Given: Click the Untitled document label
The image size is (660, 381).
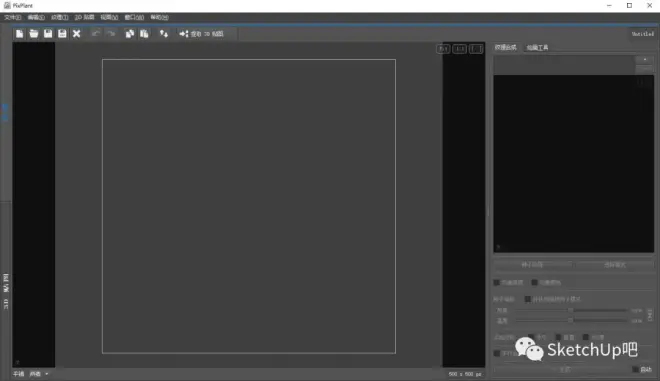Looking at the screenshot, I should [x=643, y=34].
